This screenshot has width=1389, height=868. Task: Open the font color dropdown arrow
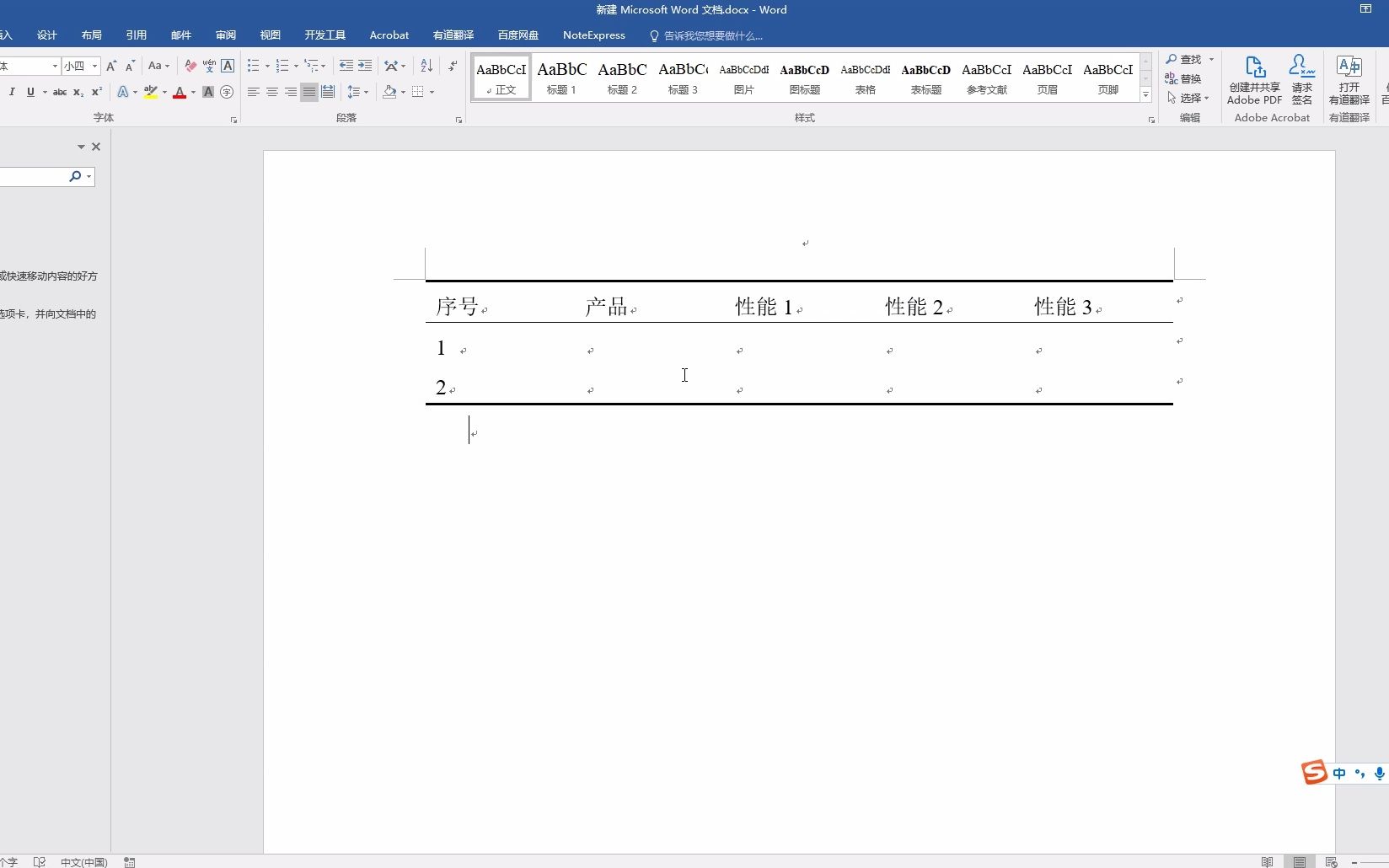(193, 92)
